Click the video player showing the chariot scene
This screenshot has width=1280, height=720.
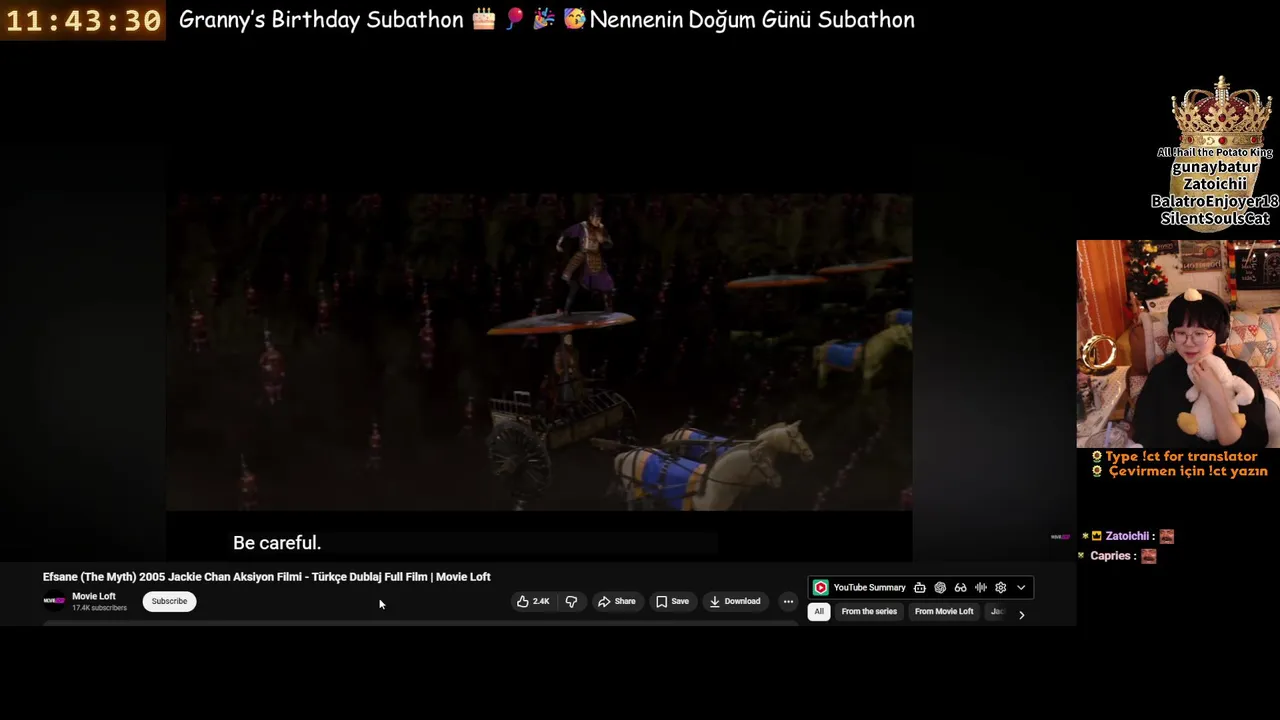pos(539,352)
